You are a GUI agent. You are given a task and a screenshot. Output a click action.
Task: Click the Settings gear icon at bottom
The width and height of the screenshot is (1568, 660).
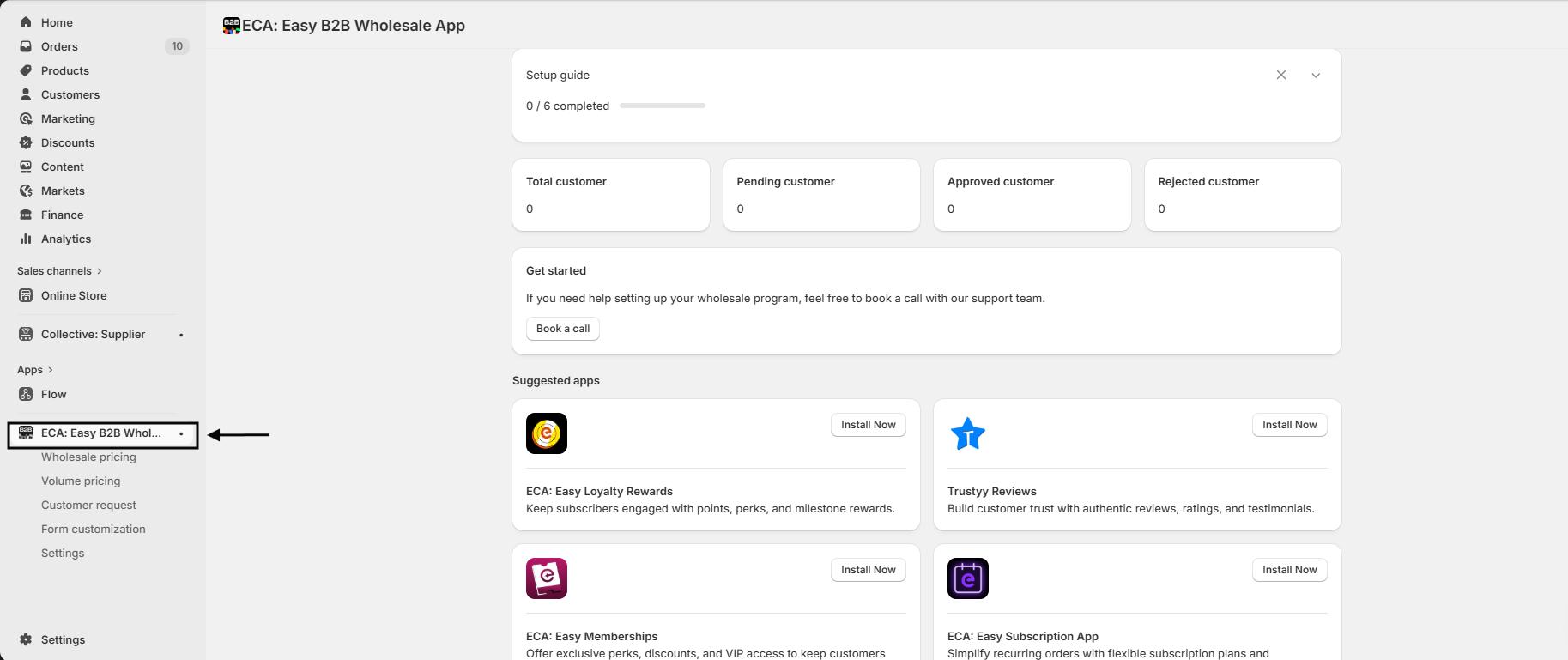(x=26, y=639)
